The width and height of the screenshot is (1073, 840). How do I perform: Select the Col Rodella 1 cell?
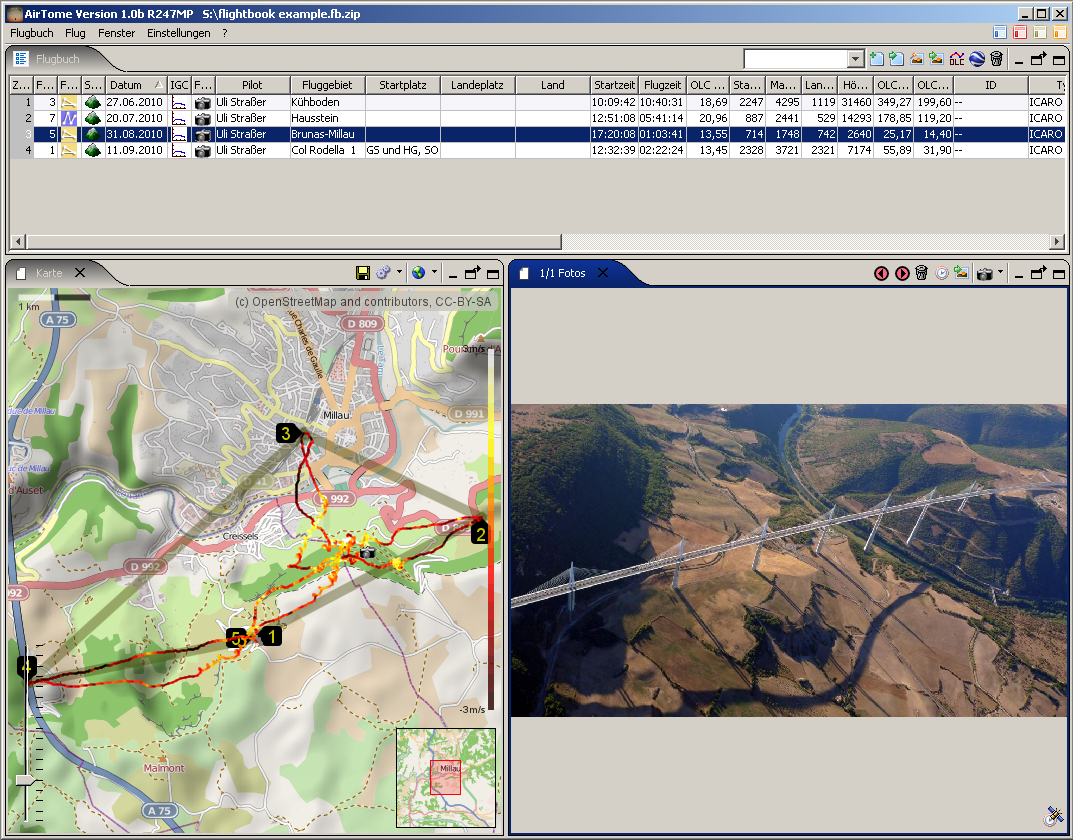327,150
